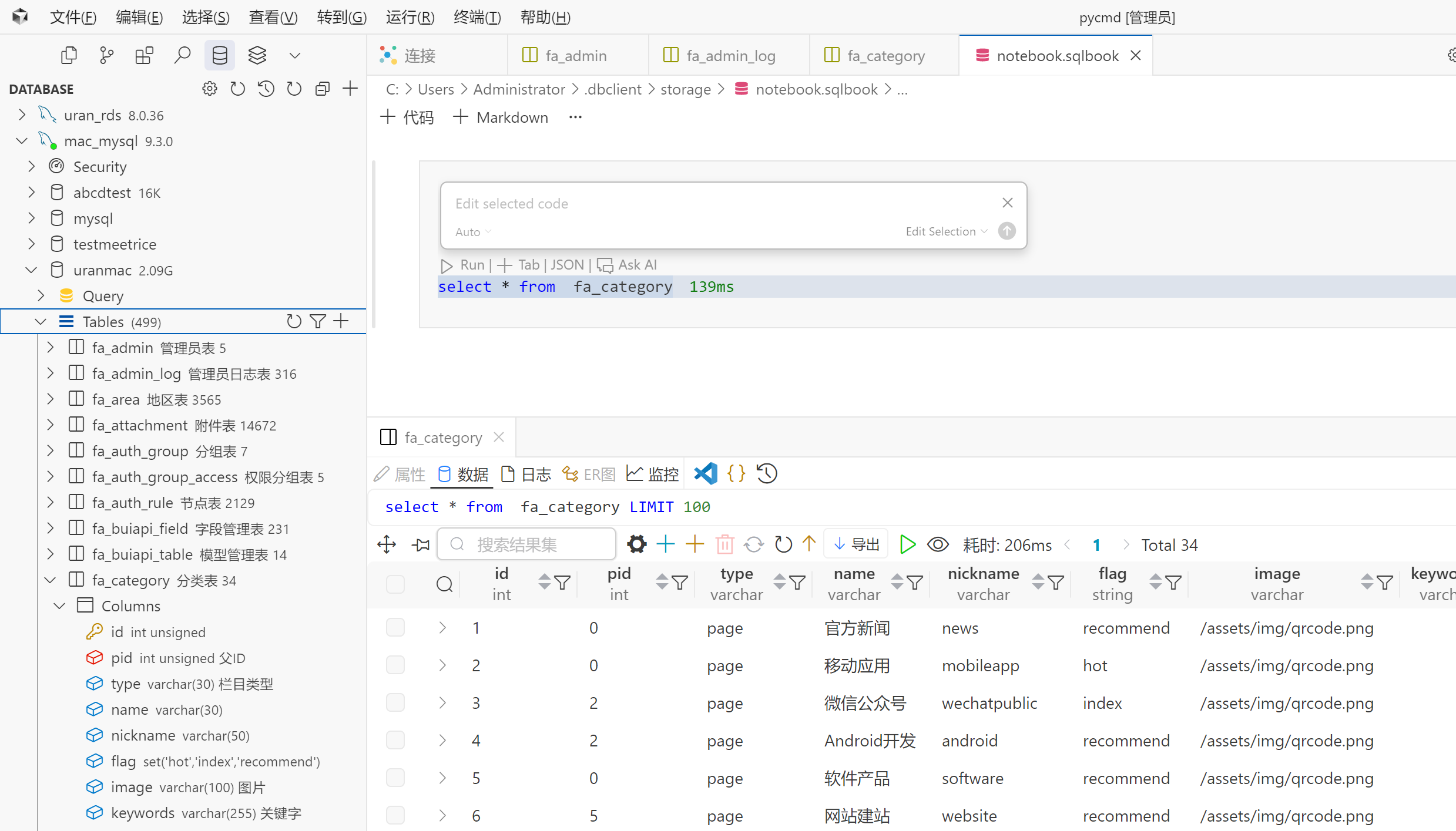The image size is (1456, 831).
Task: Open the VS Code icon in the result toolbar
Action: [705, 473]
